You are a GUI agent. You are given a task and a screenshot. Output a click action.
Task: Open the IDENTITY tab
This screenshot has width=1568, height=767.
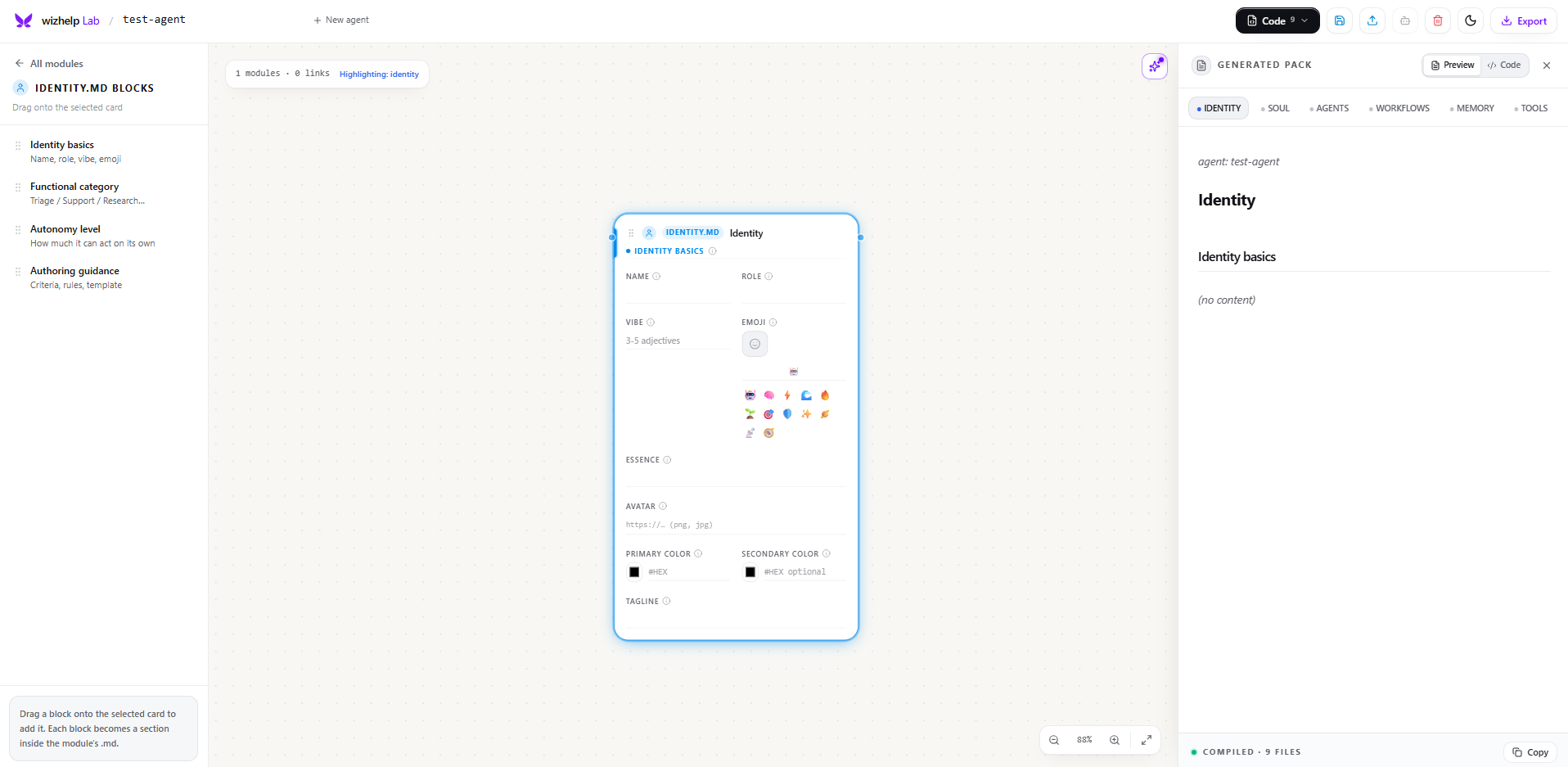(1219, 108)
